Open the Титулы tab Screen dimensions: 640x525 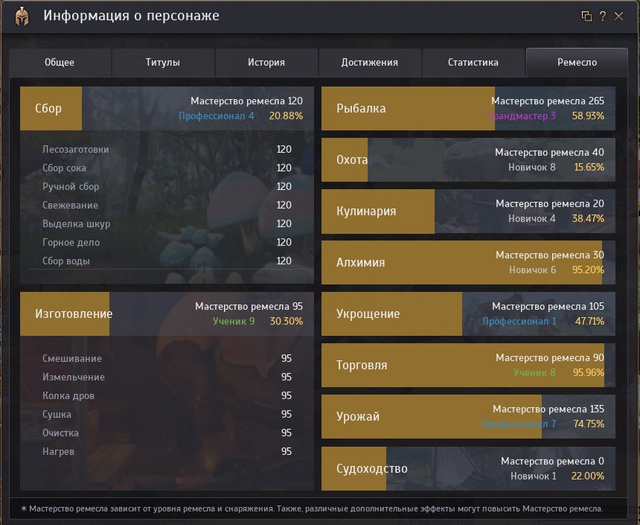click(163, 62)
